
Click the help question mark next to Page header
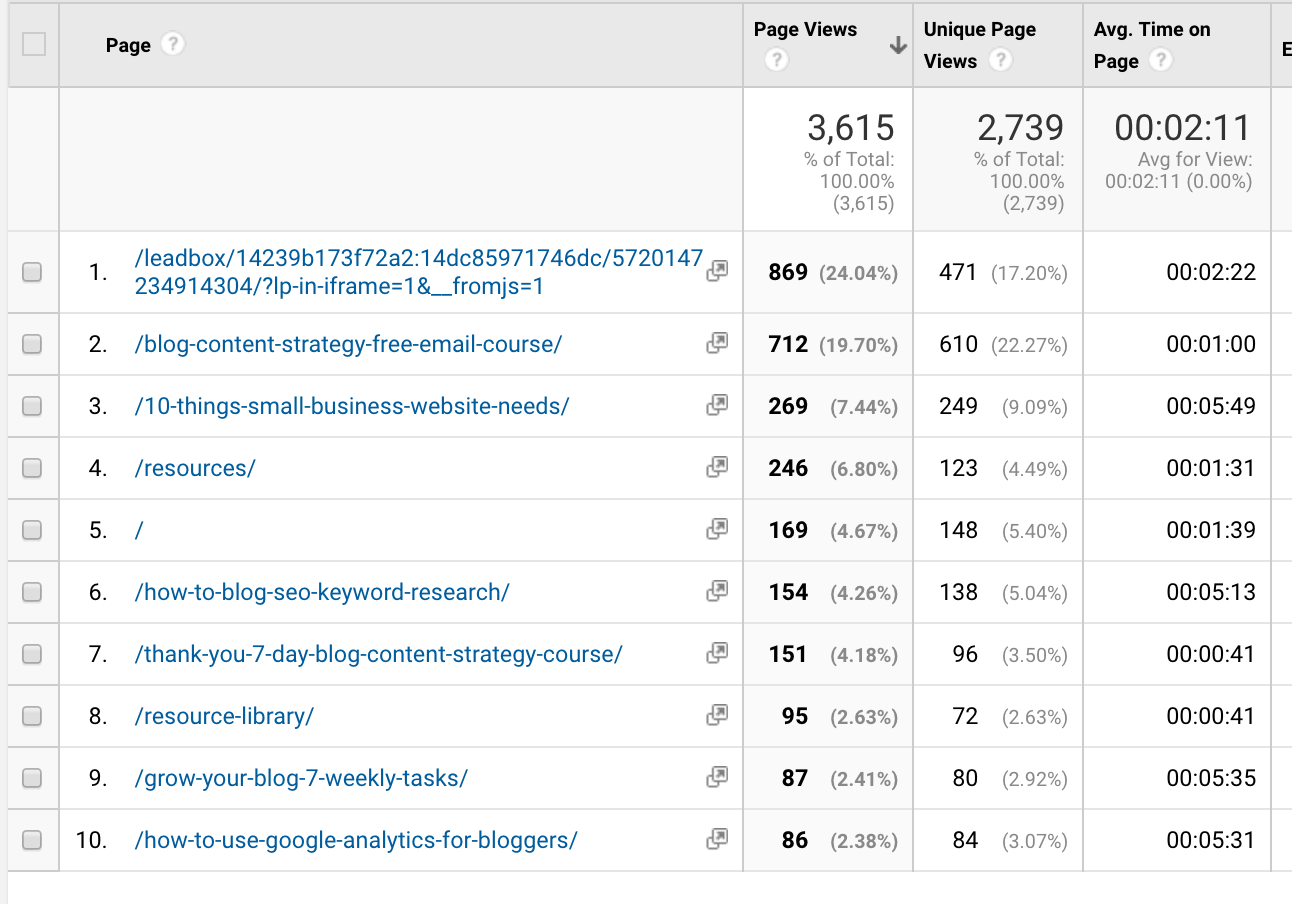[173, 45]
